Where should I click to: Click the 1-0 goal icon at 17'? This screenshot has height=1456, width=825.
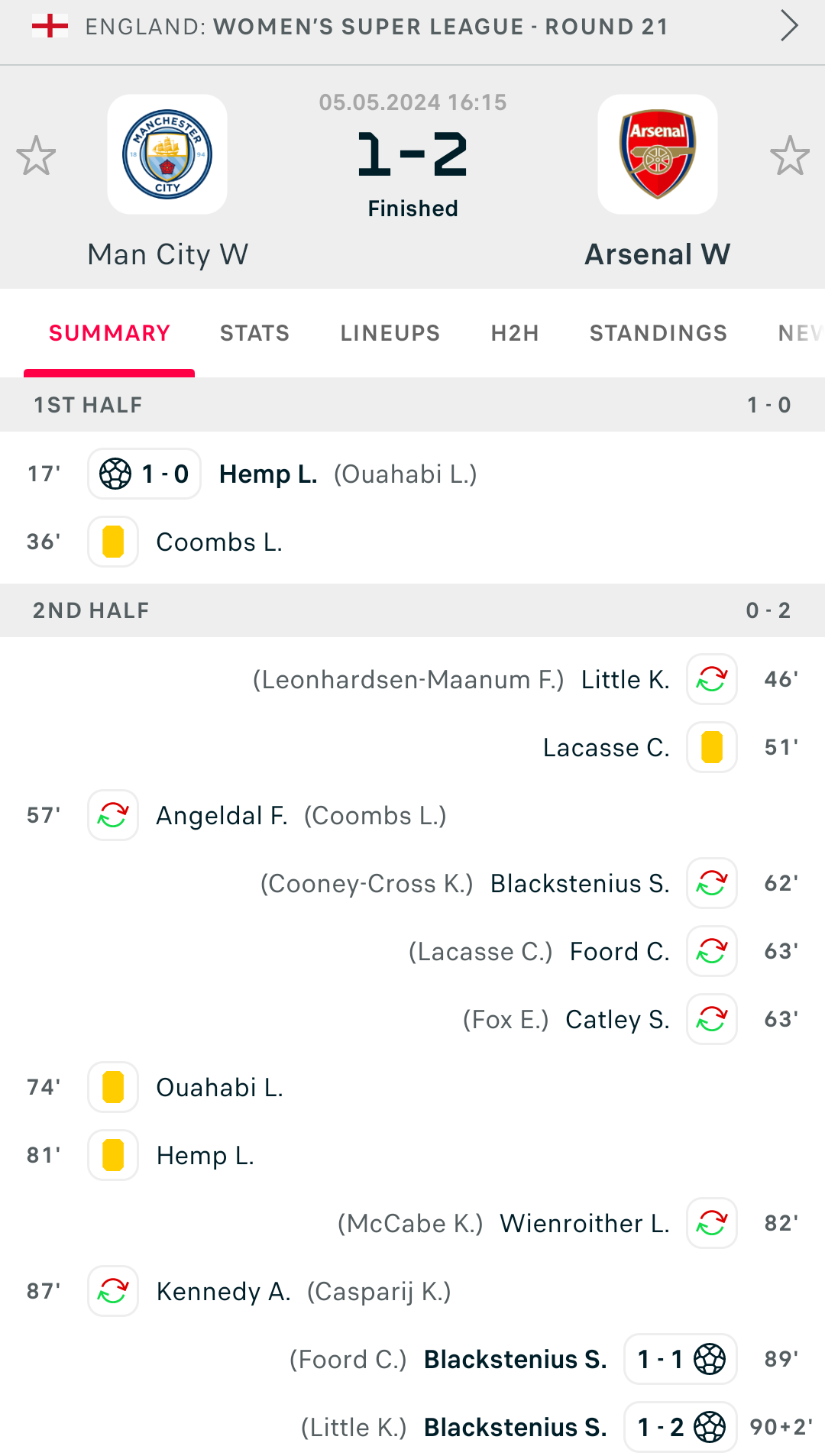pos(144,474)
